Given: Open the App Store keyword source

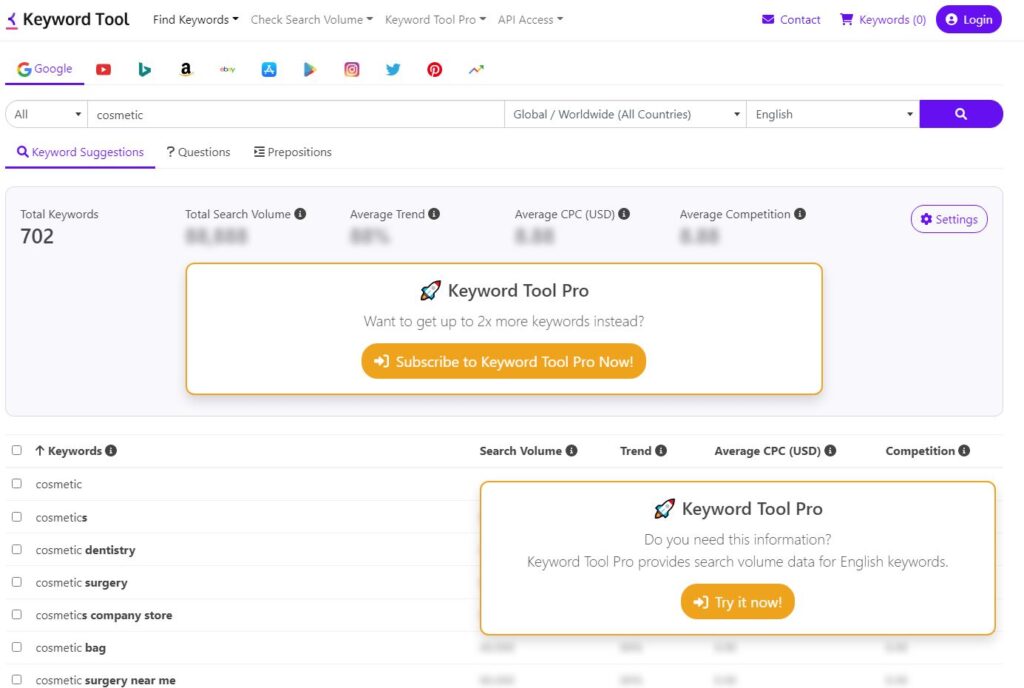Looking at the screenshot, I should [269, 70].
